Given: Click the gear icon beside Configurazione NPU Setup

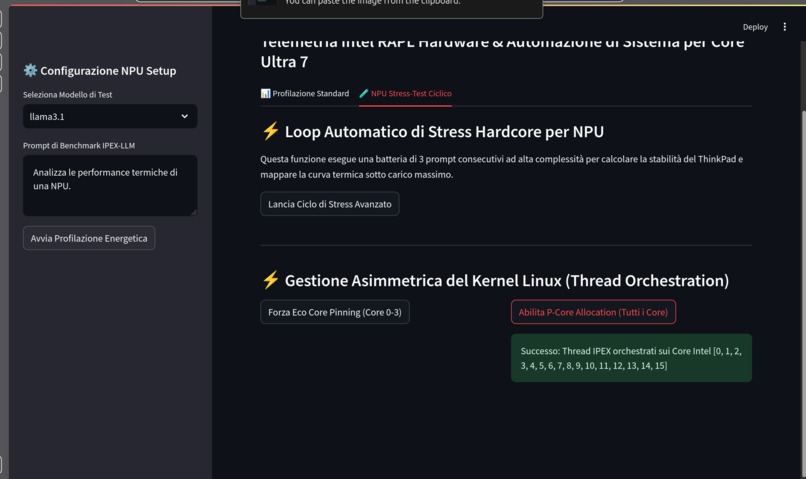Looking at the screenshot, I should coord(30,70).
